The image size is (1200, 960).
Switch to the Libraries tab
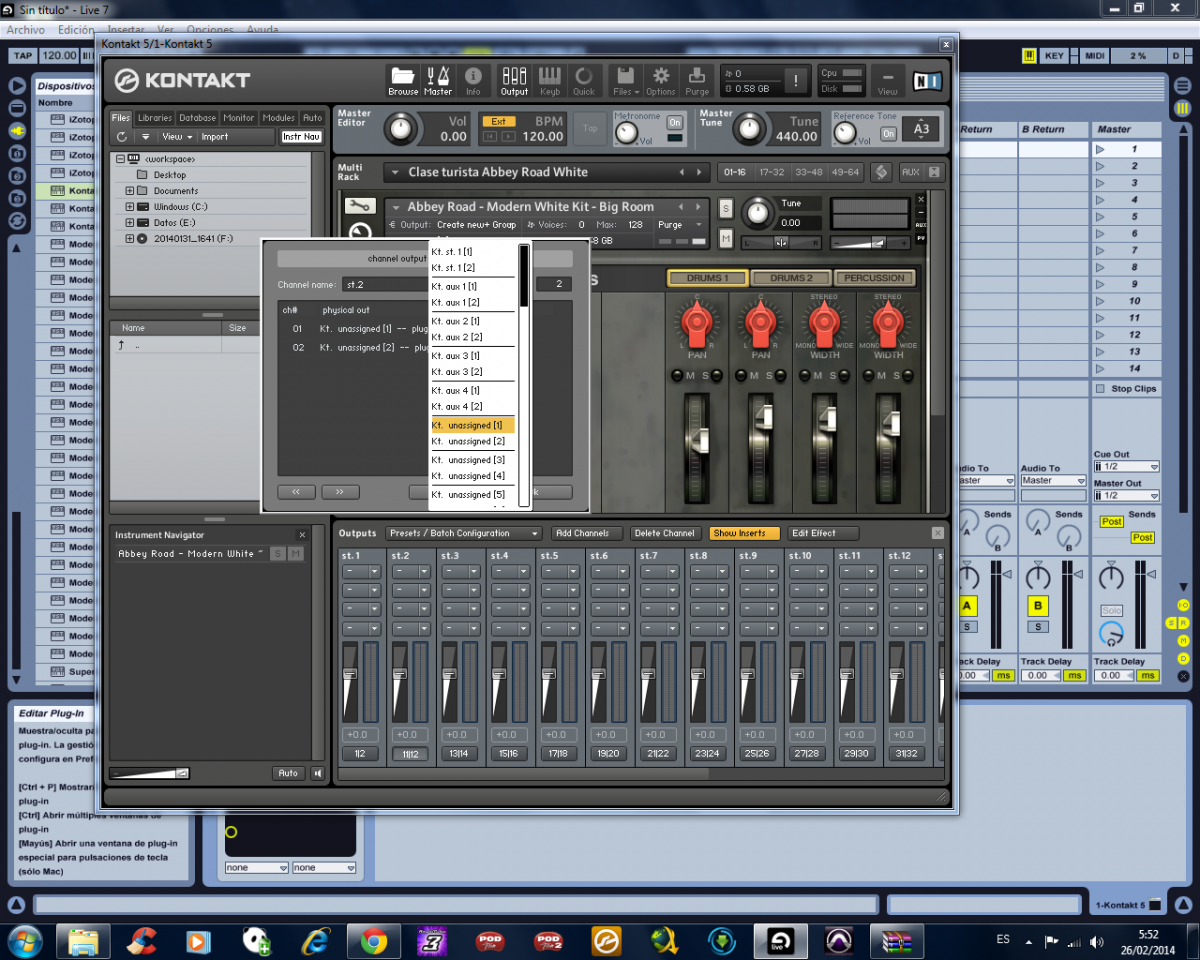(154, 118)
